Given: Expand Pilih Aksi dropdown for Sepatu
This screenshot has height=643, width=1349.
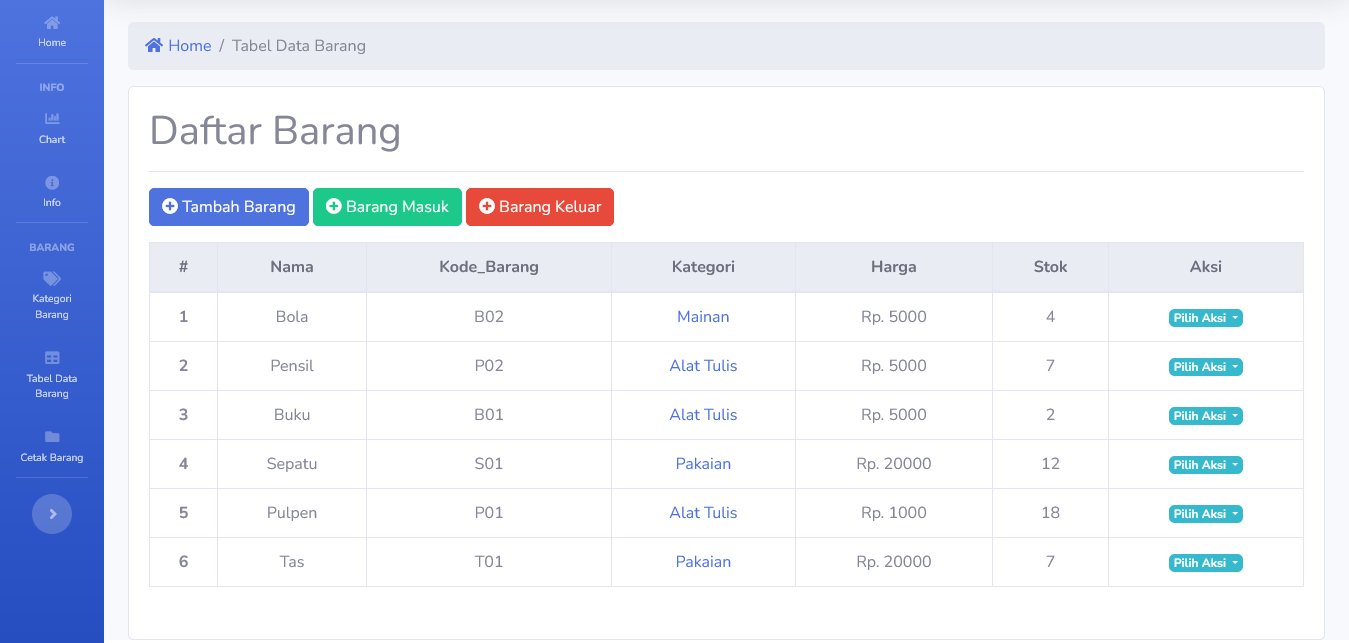Looking at the screenshot, I should click(1205, 465).
